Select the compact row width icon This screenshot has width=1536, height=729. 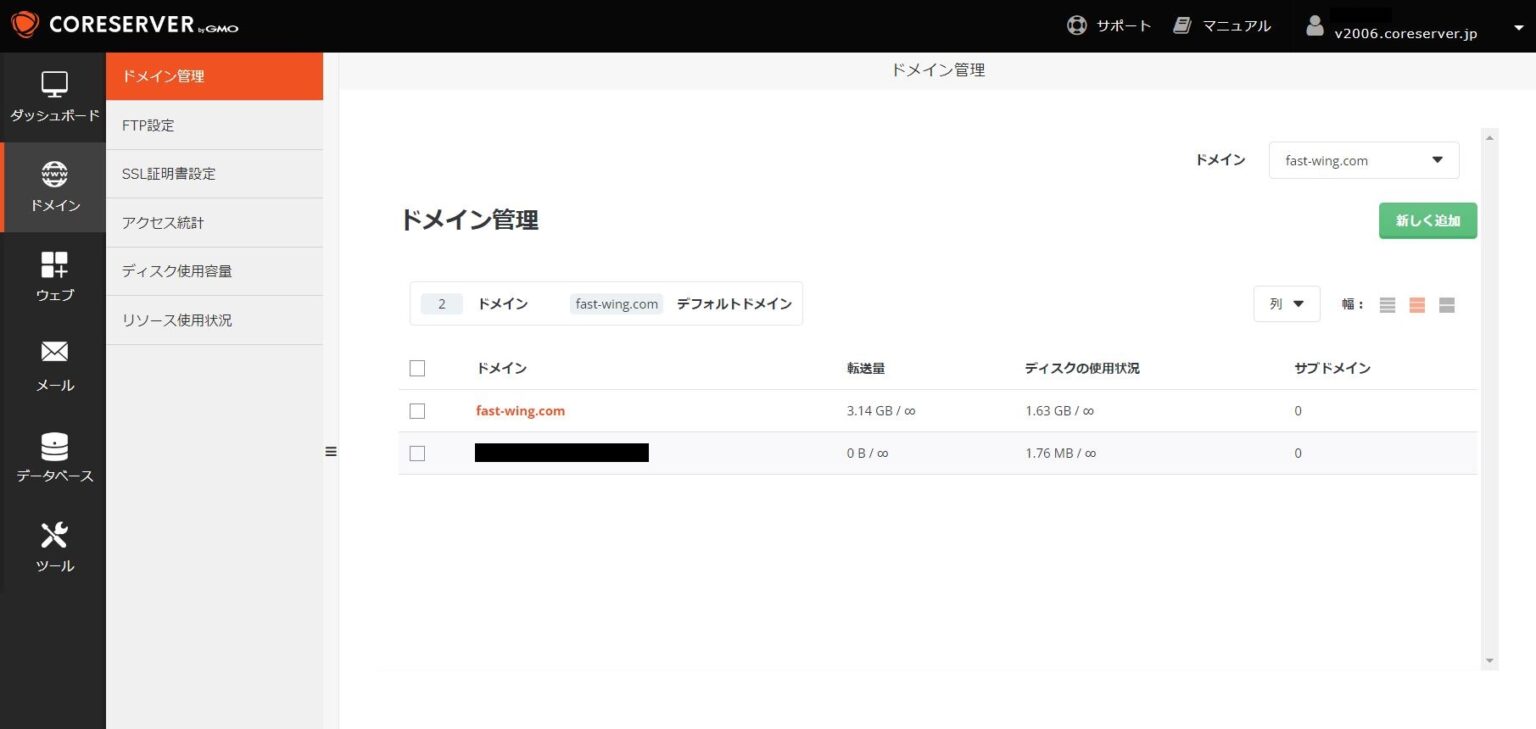coord(1387,305)
